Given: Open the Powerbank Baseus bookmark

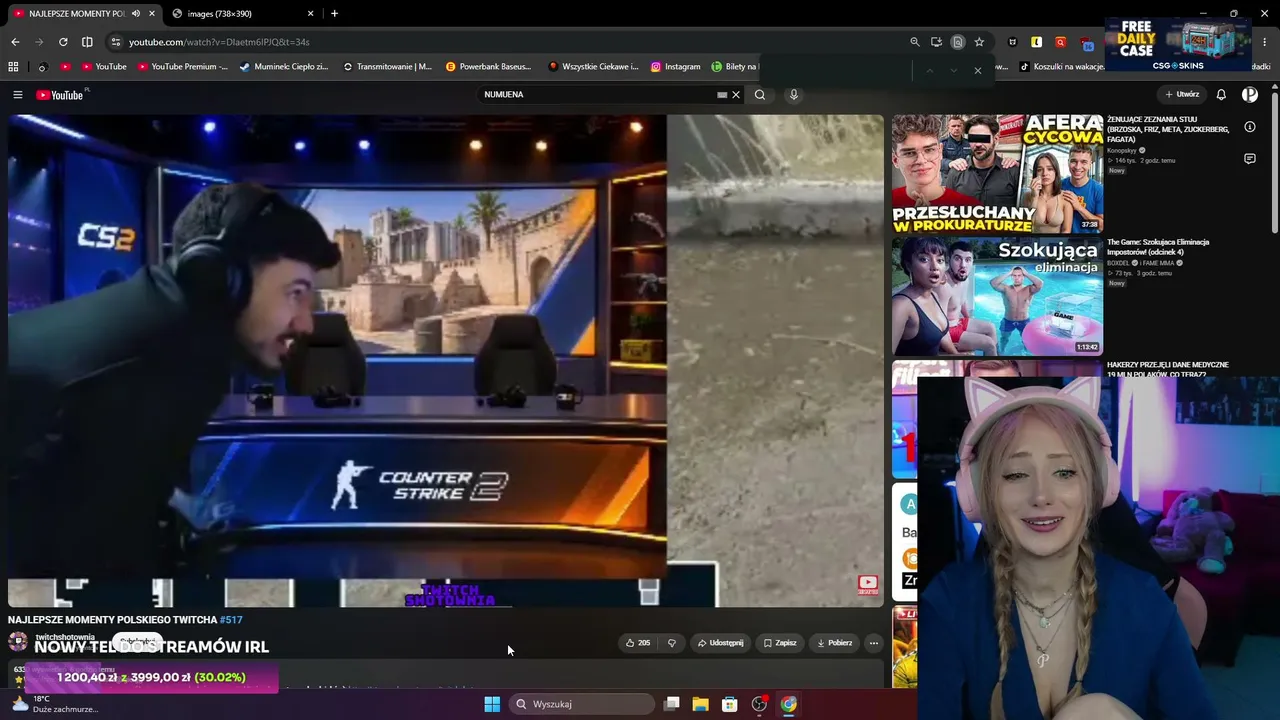Looking at the screenshot, I should point(488,67).
